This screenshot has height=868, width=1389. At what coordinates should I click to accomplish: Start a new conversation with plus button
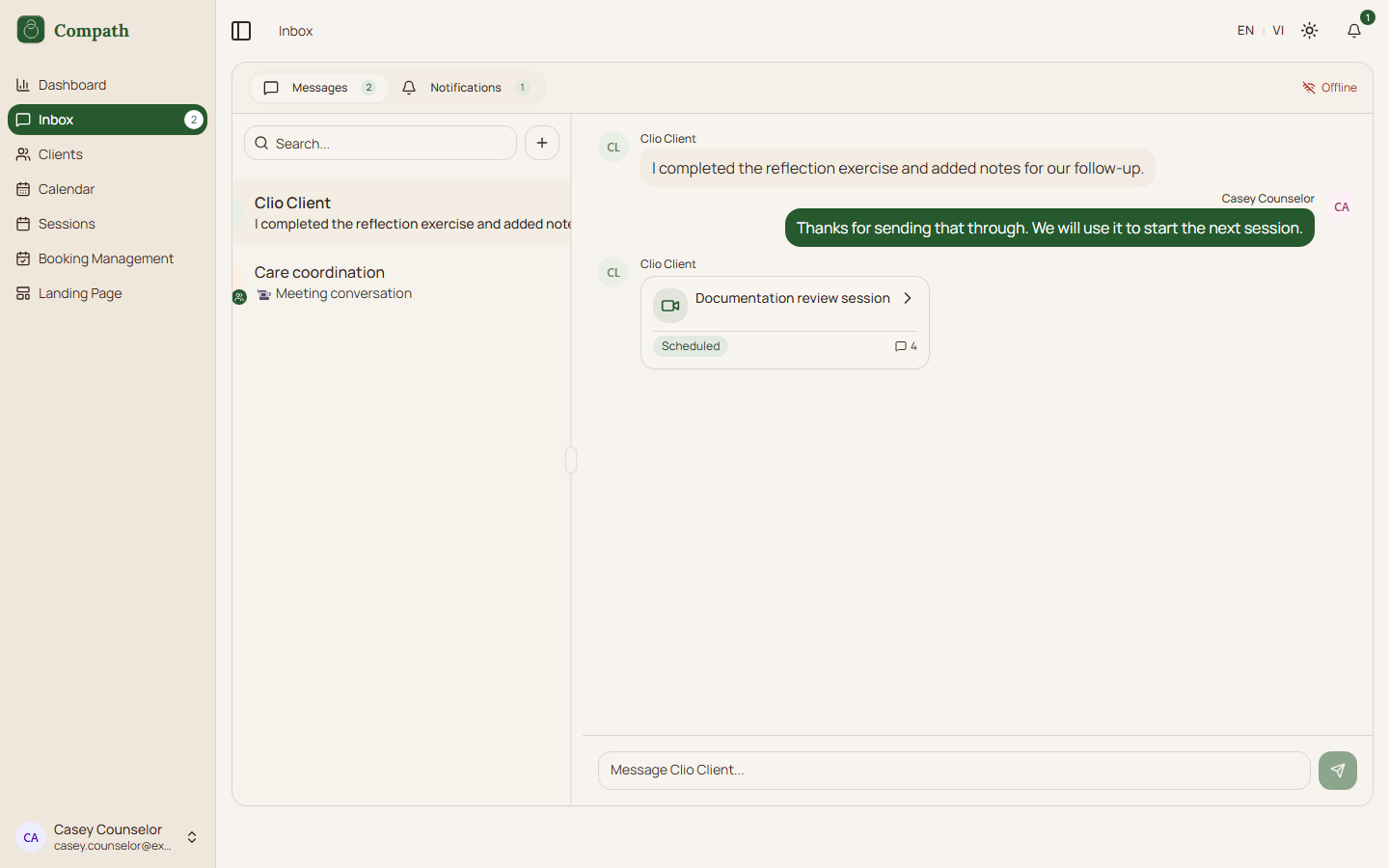click(542, 143)
